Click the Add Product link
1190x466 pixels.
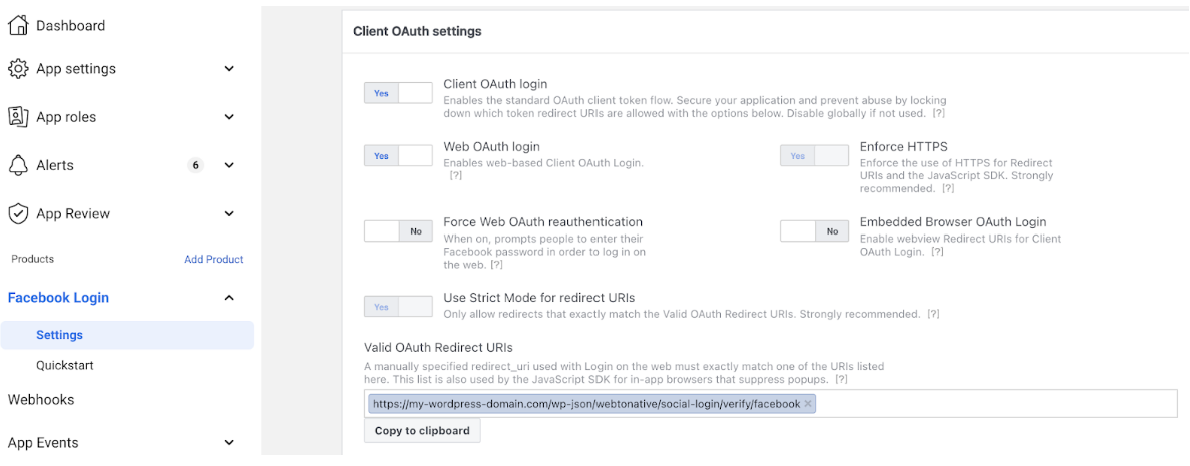click(214, 260)
